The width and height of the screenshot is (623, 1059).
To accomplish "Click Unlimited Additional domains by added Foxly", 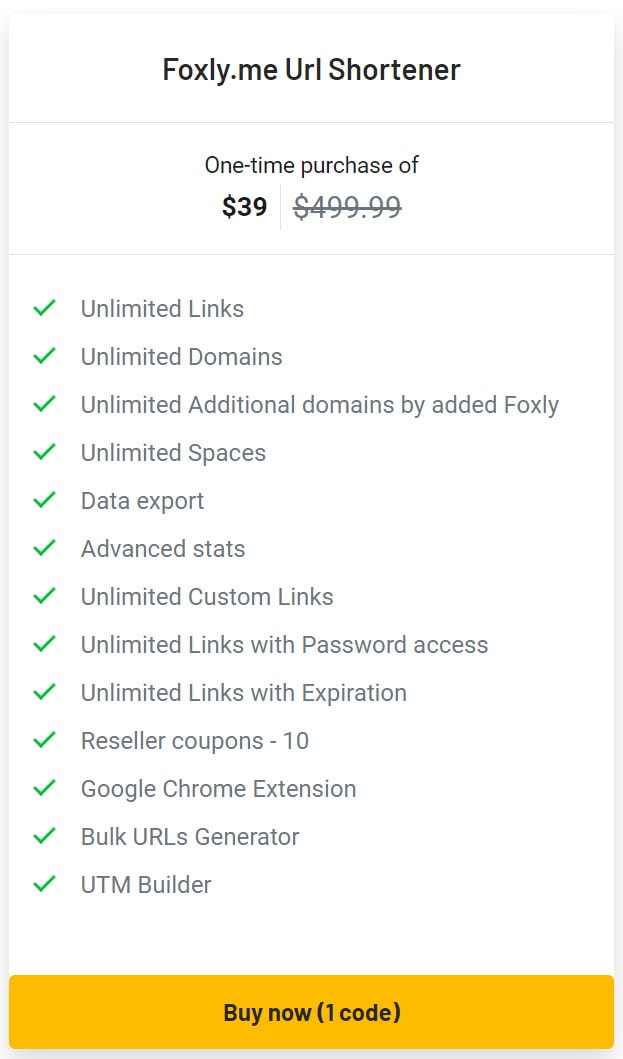I will click(320, 405).
